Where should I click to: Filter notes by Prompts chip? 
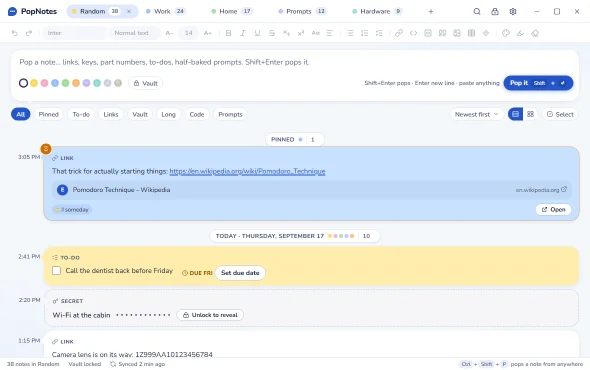coord(230,114)
